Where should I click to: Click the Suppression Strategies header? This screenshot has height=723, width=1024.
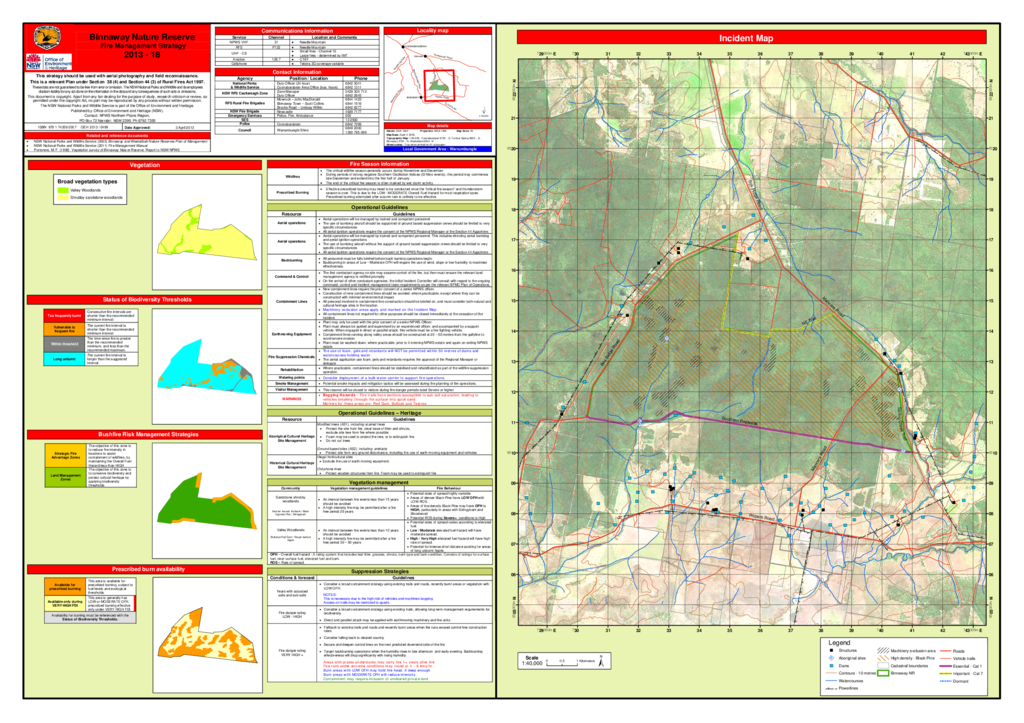coord(379,571)
